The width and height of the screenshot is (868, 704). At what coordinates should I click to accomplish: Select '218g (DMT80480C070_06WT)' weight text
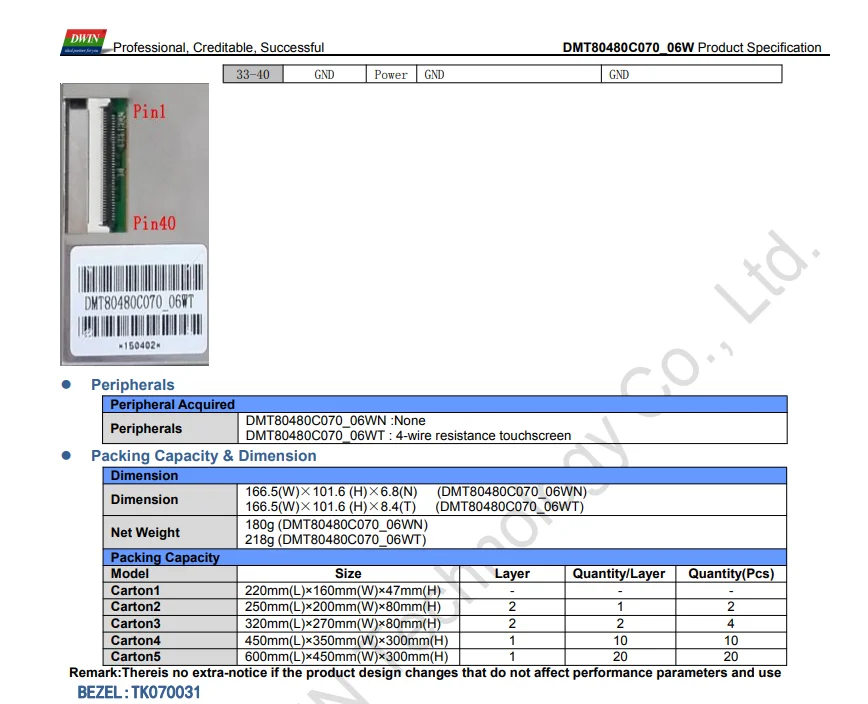click(335, 540)
